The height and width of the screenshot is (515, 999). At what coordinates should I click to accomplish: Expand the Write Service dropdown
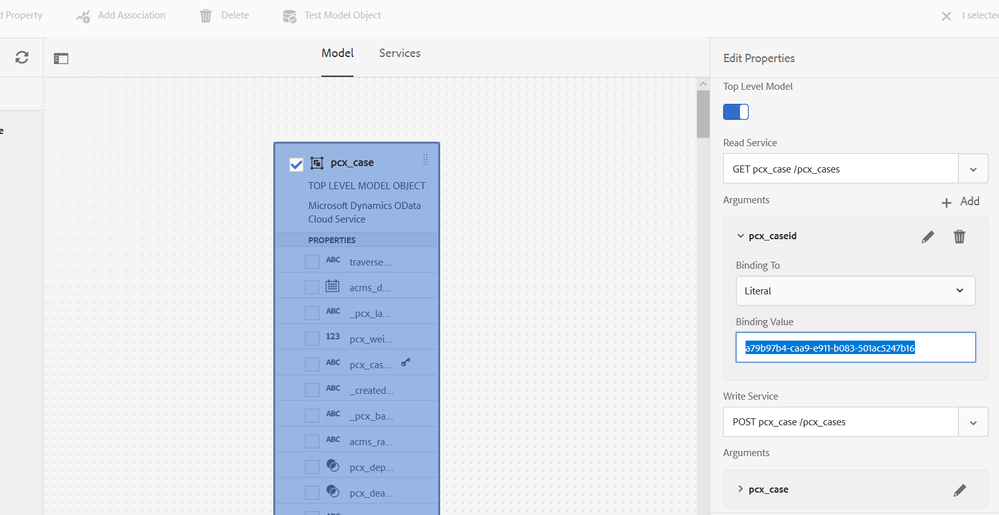(x=972, y=422)
